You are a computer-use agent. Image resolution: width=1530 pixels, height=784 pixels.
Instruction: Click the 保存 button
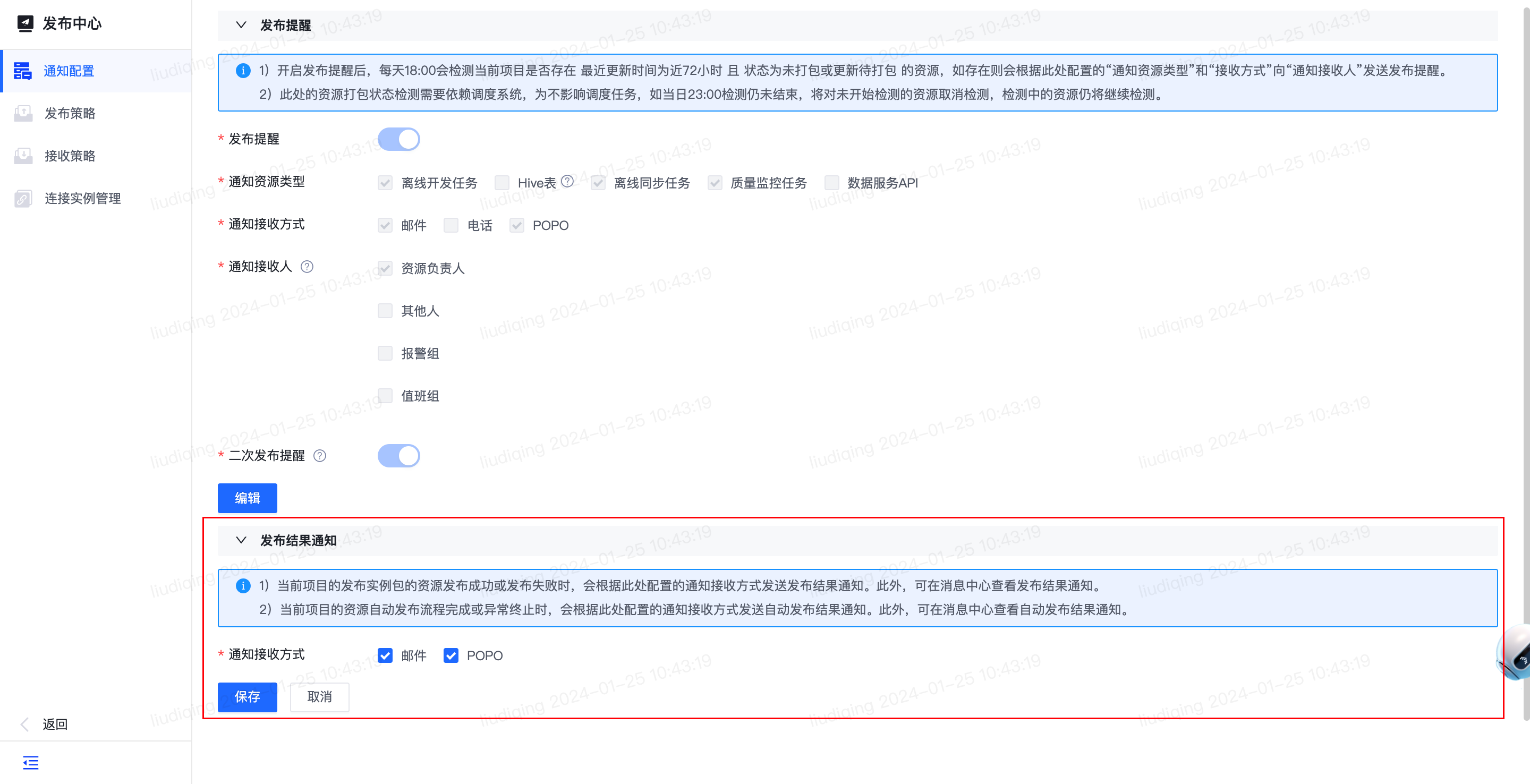(247, 697)
